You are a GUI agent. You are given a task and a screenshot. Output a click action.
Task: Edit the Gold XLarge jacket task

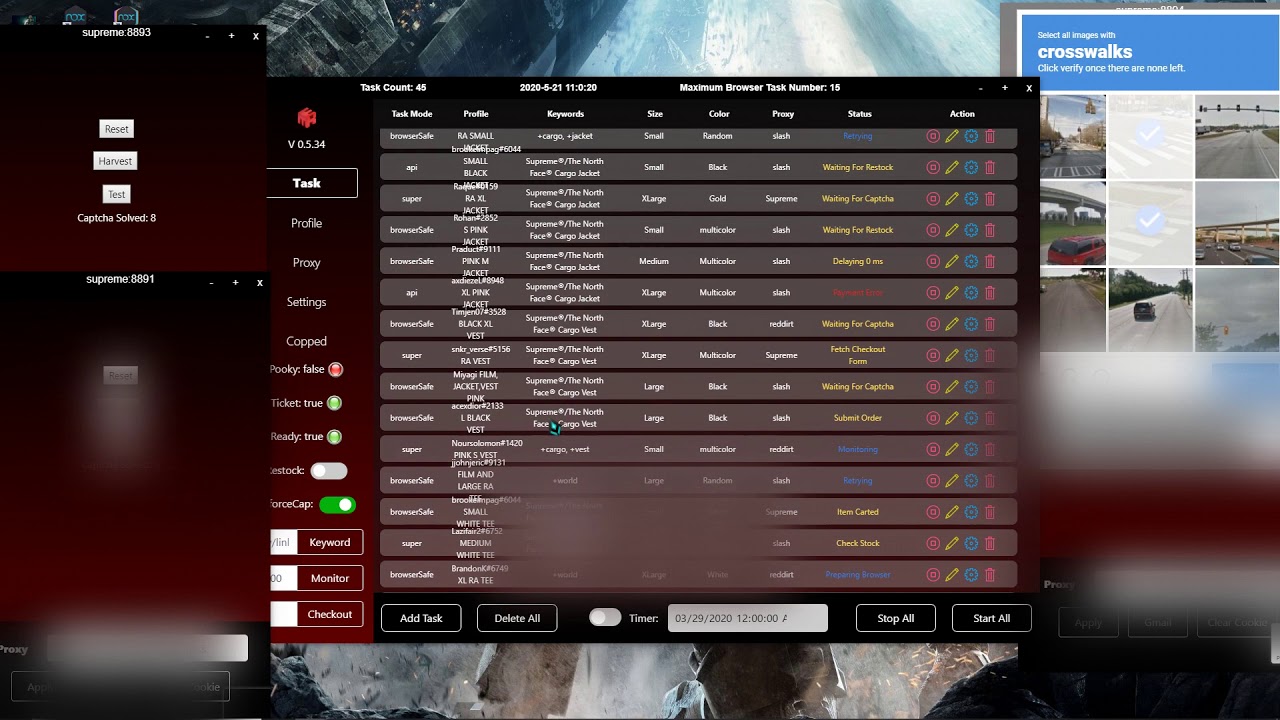[x=952, y=199]
